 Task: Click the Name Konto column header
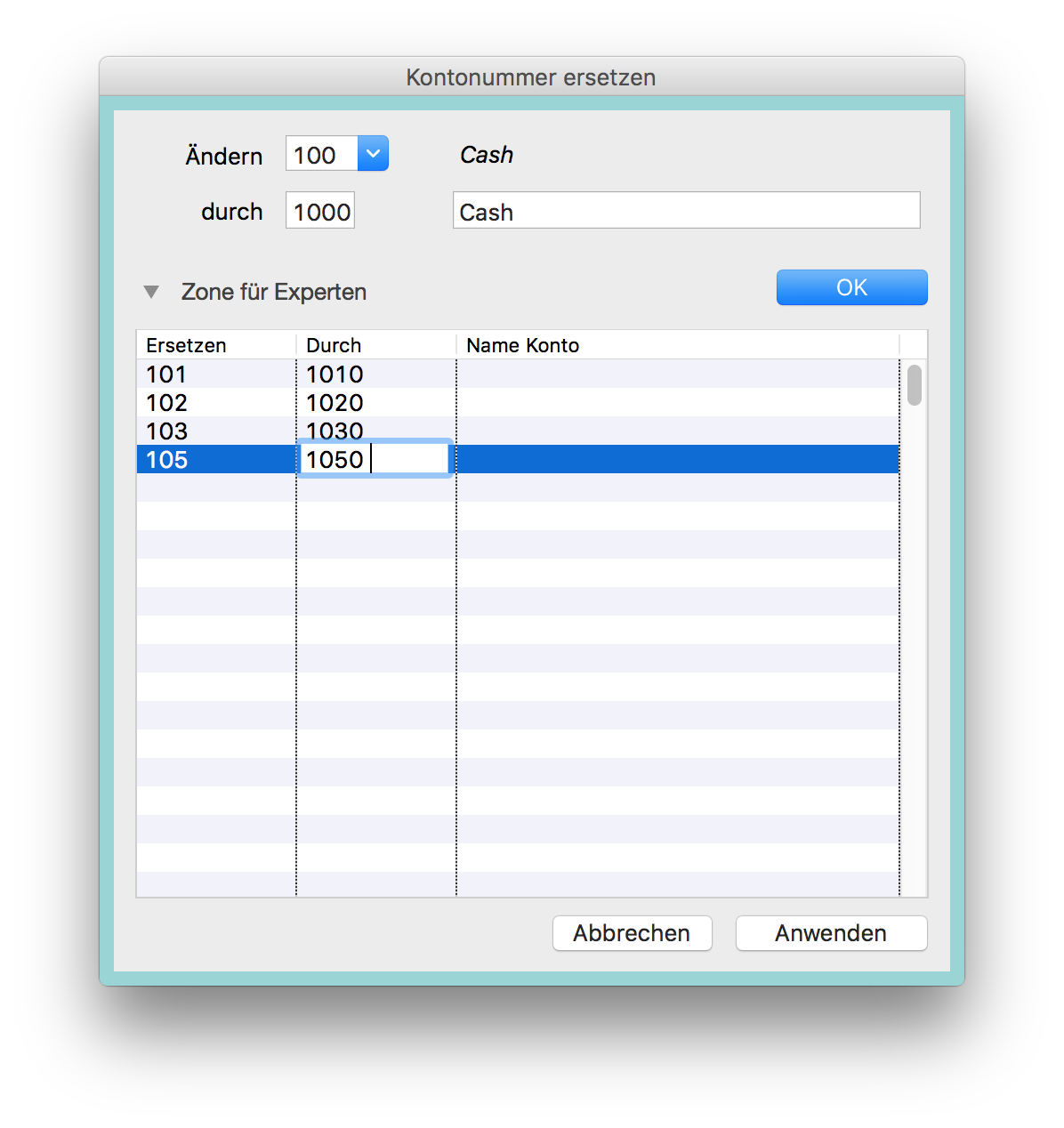click(676, 345)
